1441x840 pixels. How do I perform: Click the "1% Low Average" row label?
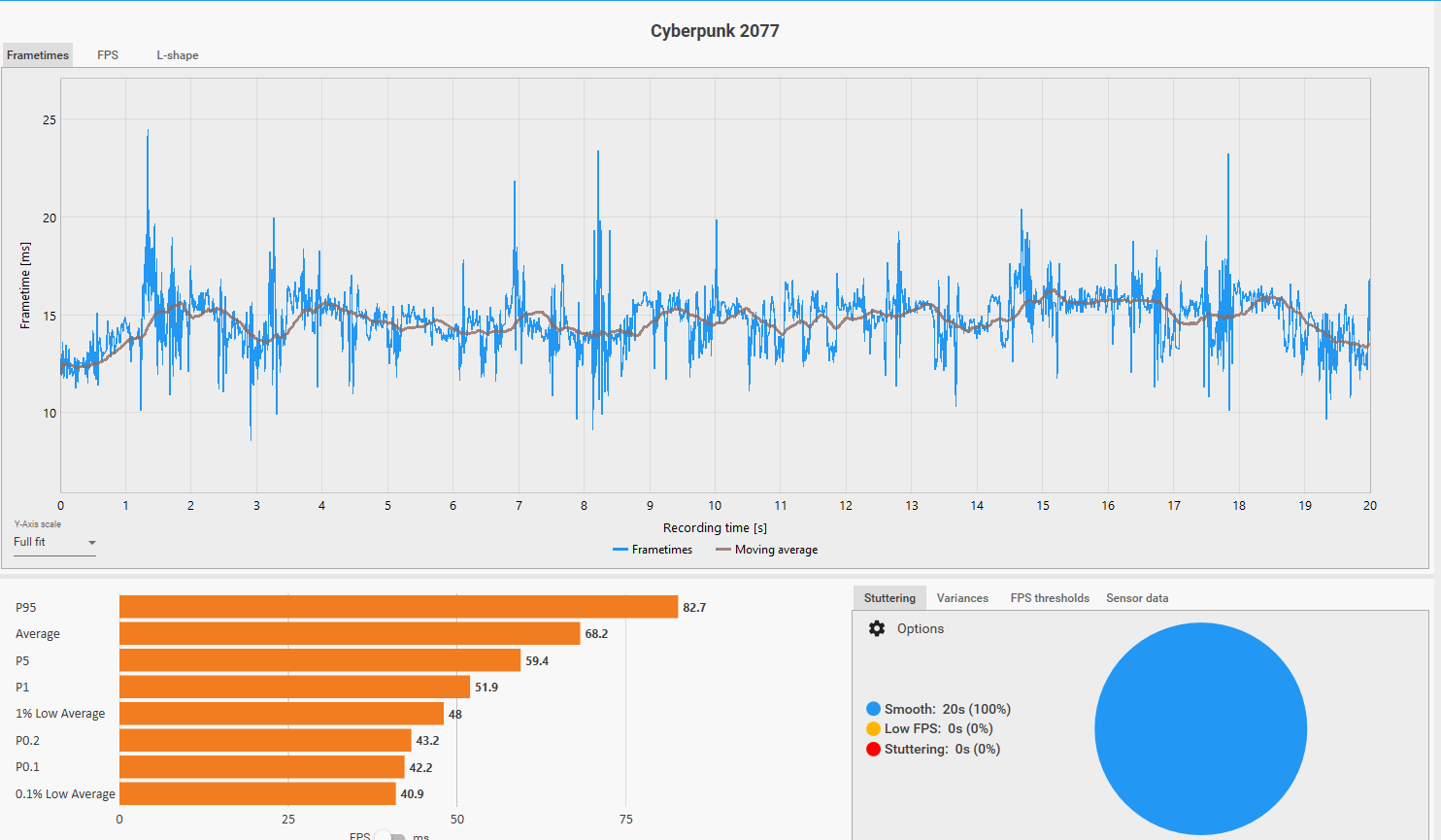(x=60, y=714)
